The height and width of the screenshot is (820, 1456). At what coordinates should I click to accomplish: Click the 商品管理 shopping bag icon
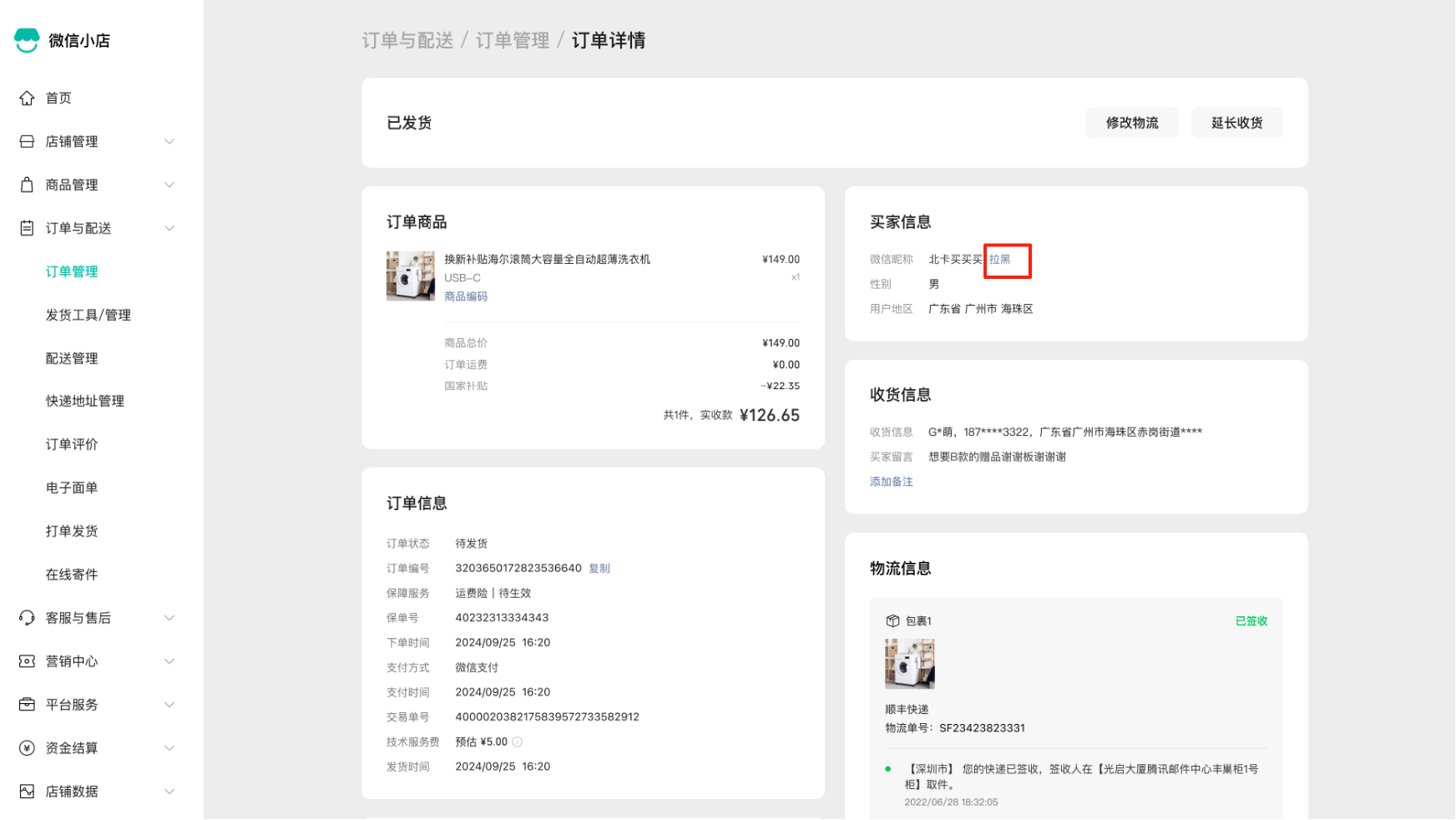coord(27,185)
